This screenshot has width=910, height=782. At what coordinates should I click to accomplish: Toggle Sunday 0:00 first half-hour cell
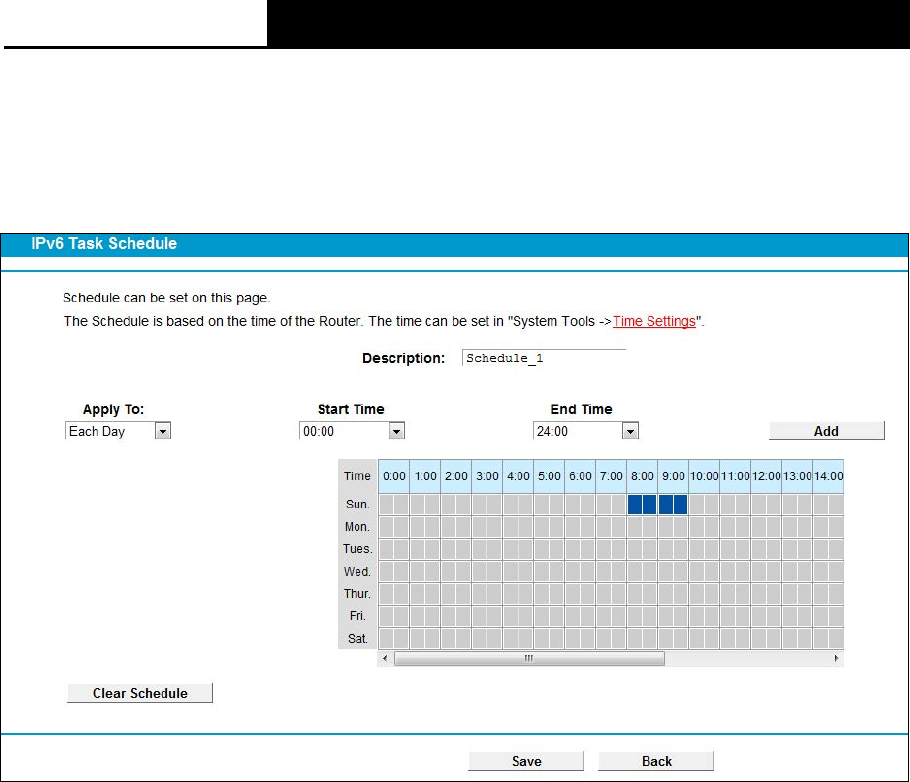click(x=386, y=504)
